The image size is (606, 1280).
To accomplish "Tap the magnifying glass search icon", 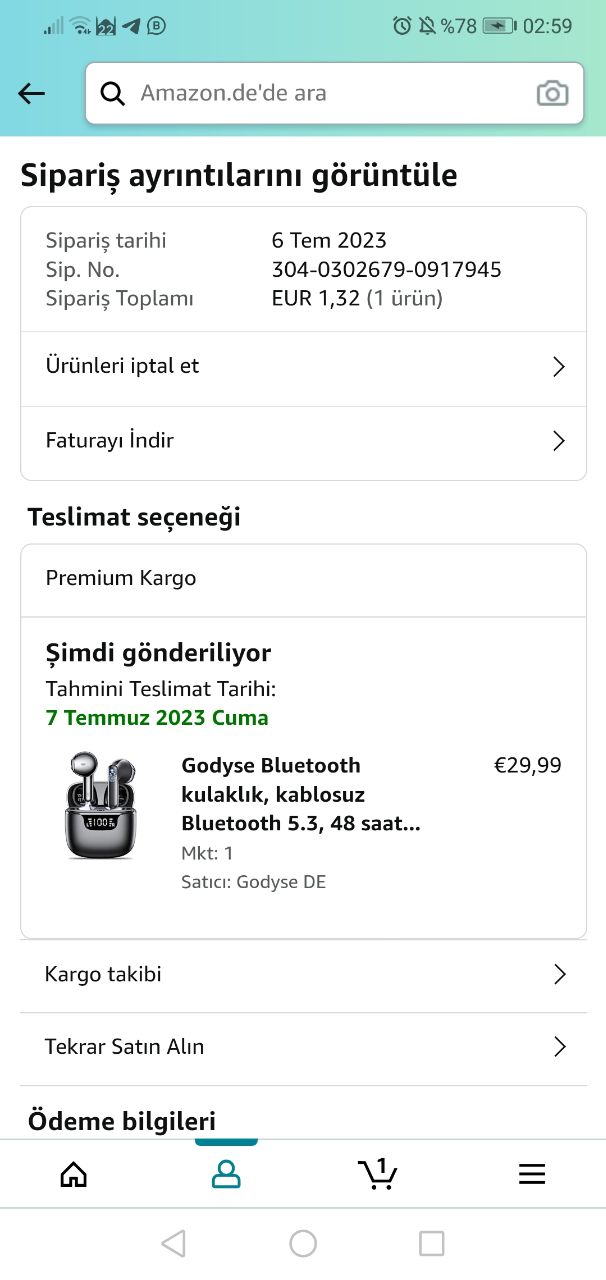I will pos(113,94).
